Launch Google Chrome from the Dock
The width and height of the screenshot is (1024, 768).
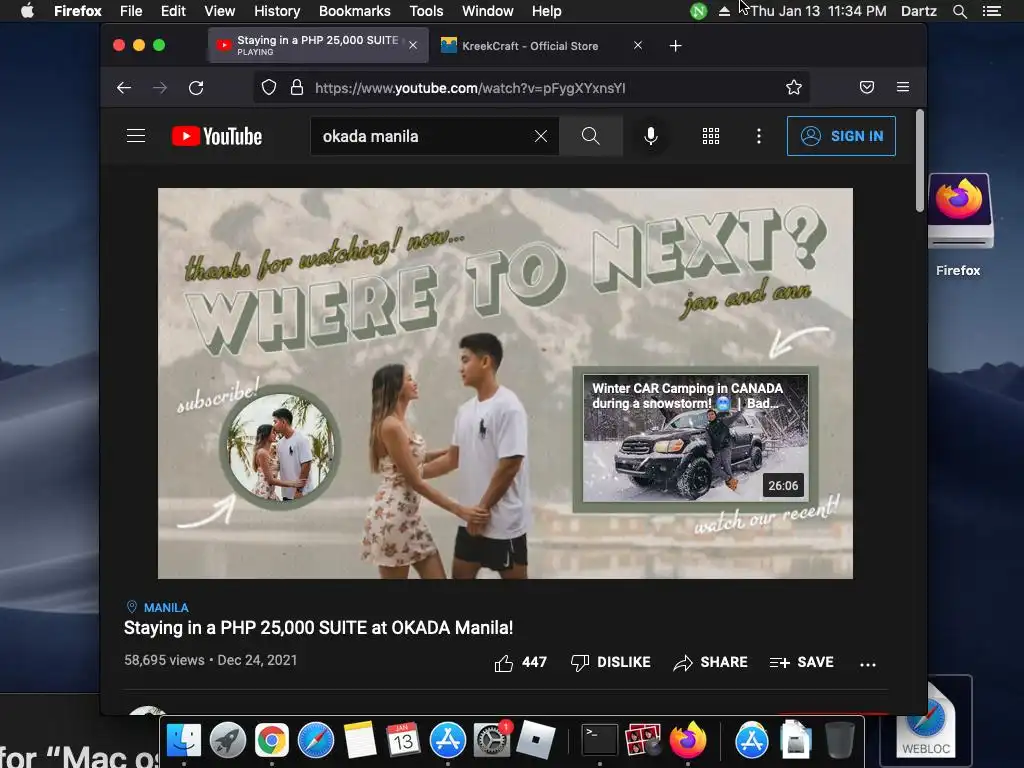tap(272, 741)
